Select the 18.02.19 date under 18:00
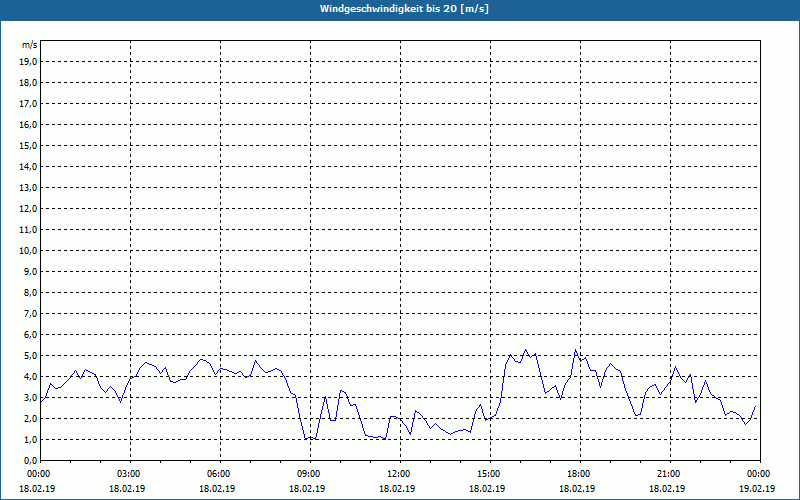The image size is (800, 500). pyautogui.click(x=578, y=488)
